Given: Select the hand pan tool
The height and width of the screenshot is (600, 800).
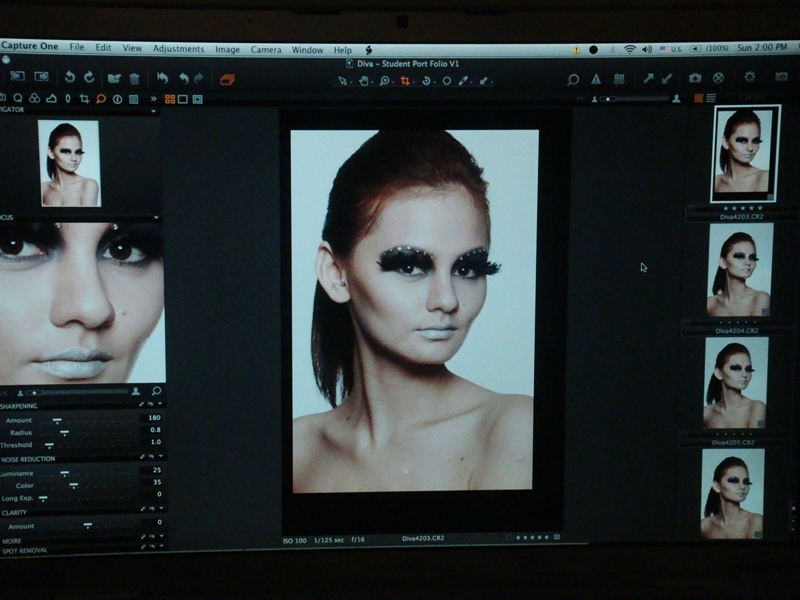Looking at the screenshot, I should tap(364, 81).
